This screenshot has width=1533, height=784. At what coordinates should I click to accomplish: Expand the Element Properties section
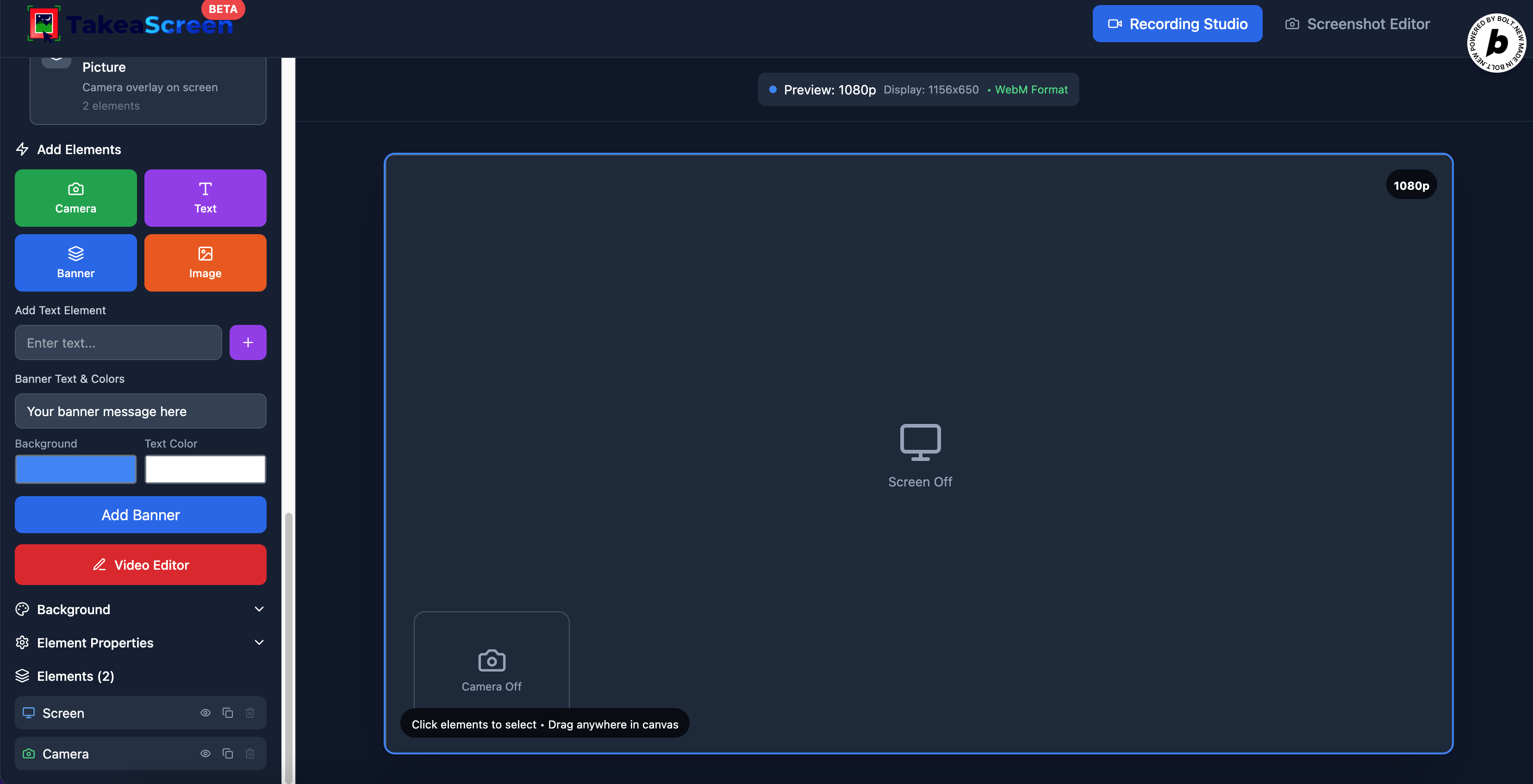pos(140,642)
